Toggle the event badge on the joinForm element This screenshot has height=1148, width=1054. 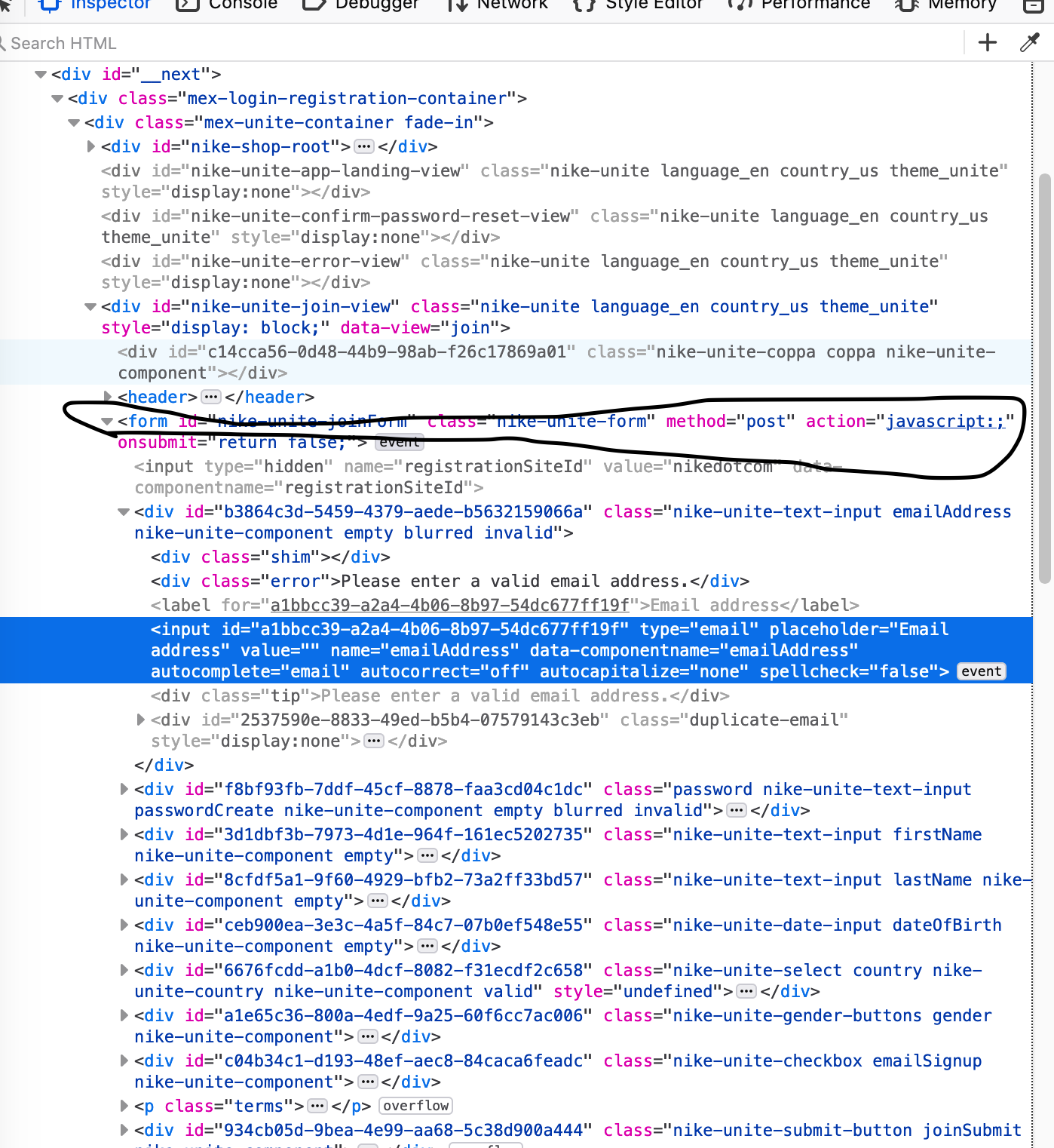(x=399, y=442)
